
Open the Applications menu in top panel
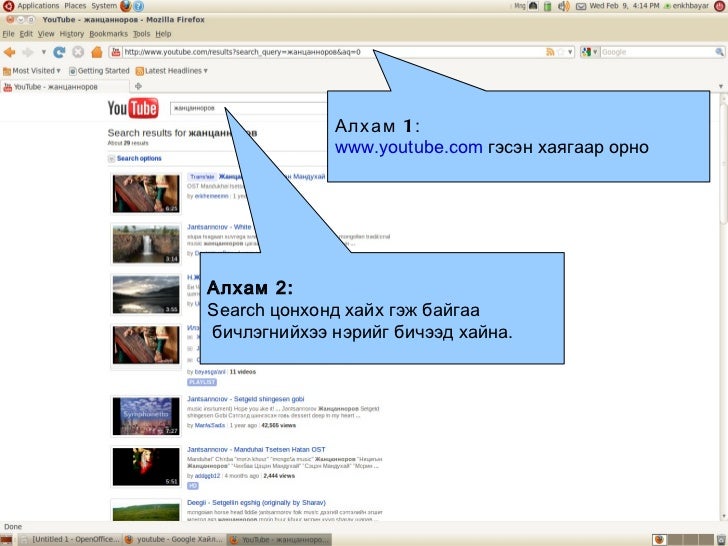pyautogui.click(x=38, y=6)
